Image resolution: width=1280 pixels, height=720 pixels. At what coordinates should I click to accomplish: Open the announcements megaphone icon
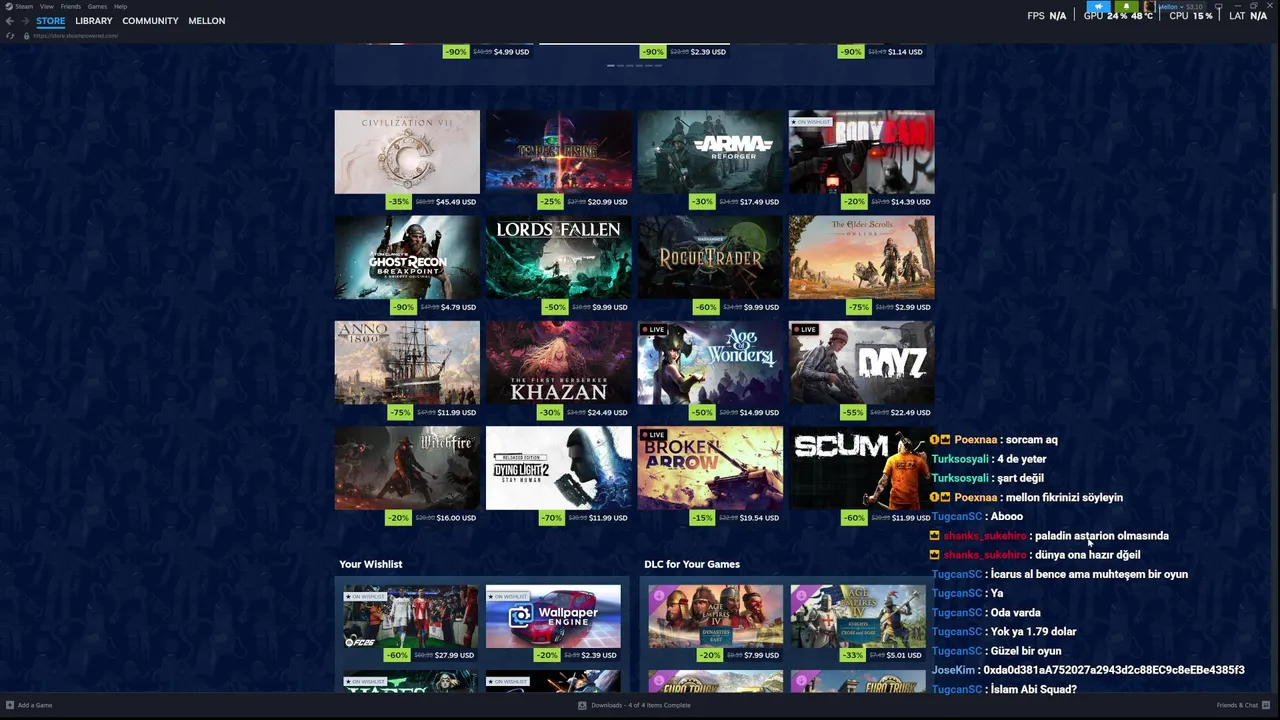click(x=1098, y=6)
